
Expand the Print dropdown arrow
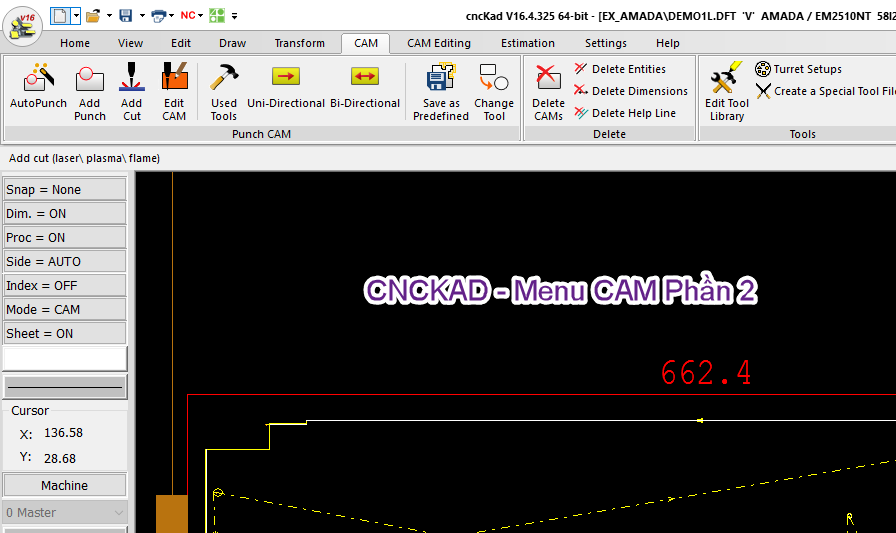pos(171,15)
